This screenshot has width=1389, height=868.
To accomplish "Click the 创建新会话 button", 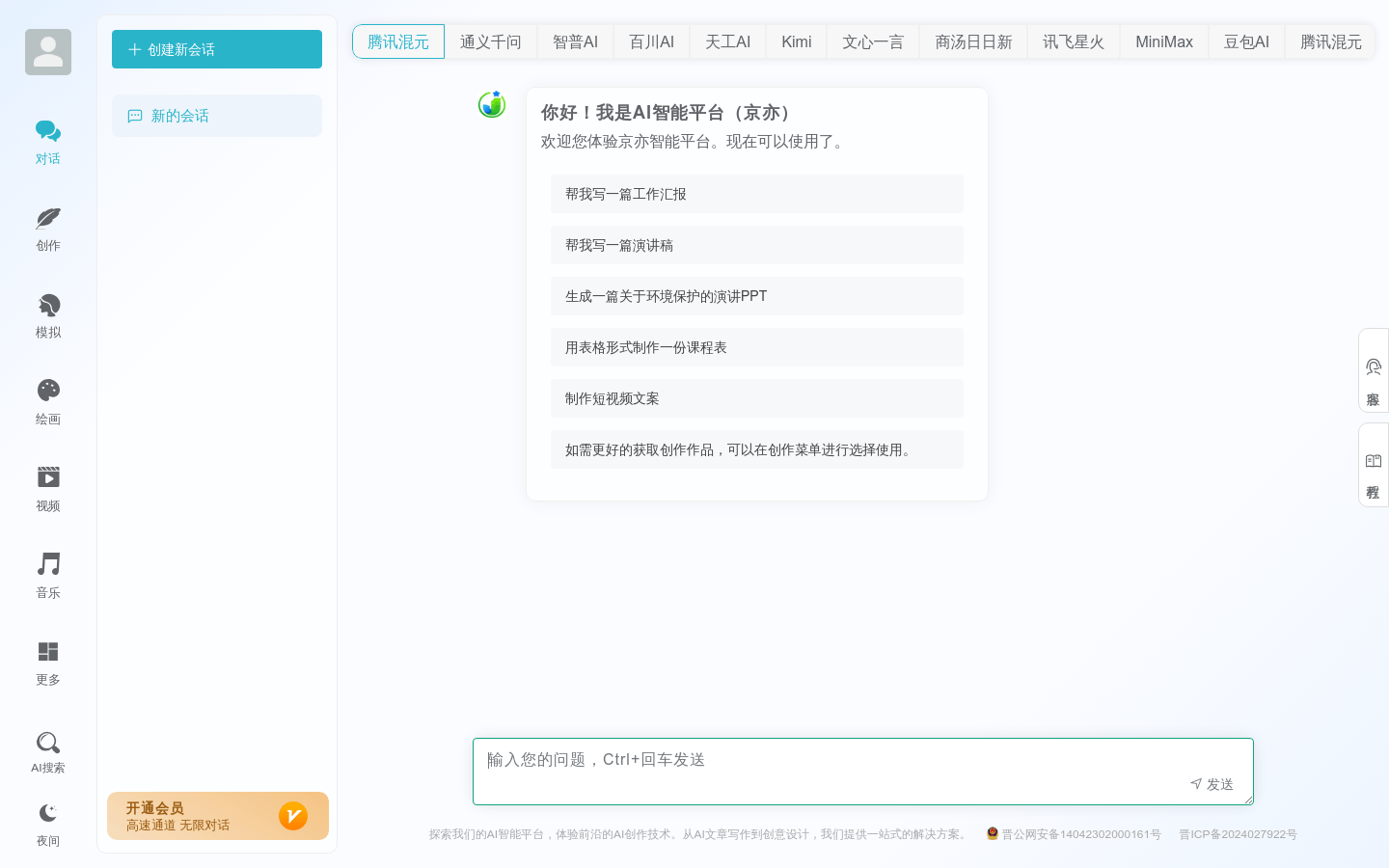I will tap(217, 49).
